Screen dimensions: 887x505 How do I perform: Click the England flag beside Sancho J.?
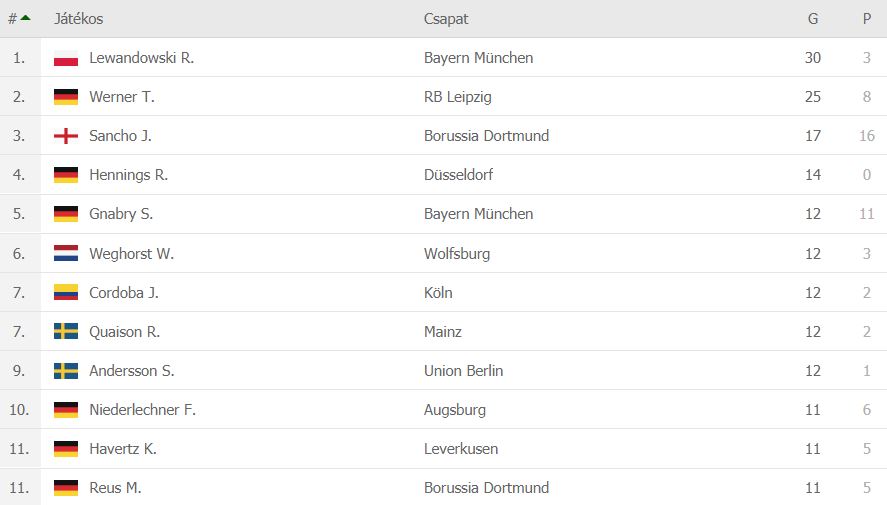66,136
